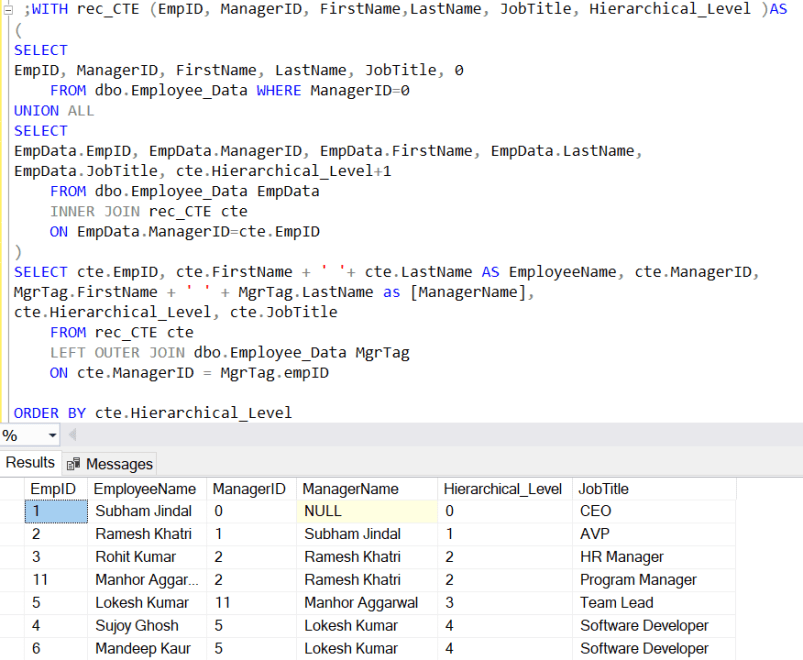Click the truncated Manhor Aggar... cell
Viewport: 803px width, 660px height.
click(x=144, y=580)
